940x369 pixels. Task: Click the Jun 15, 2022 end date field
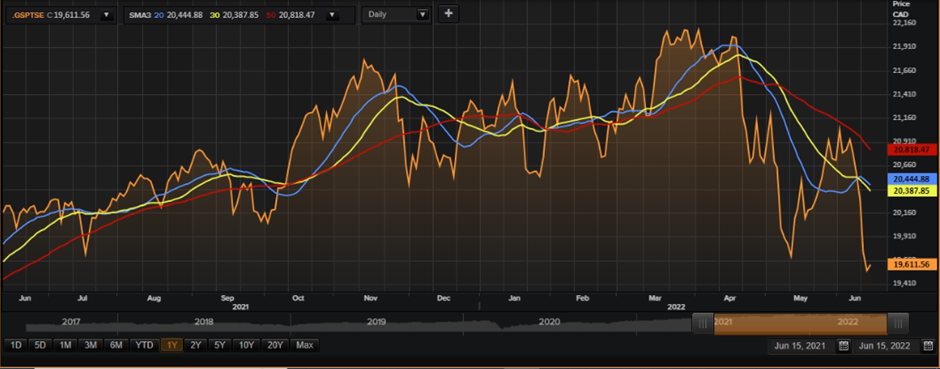coord(885,346)
